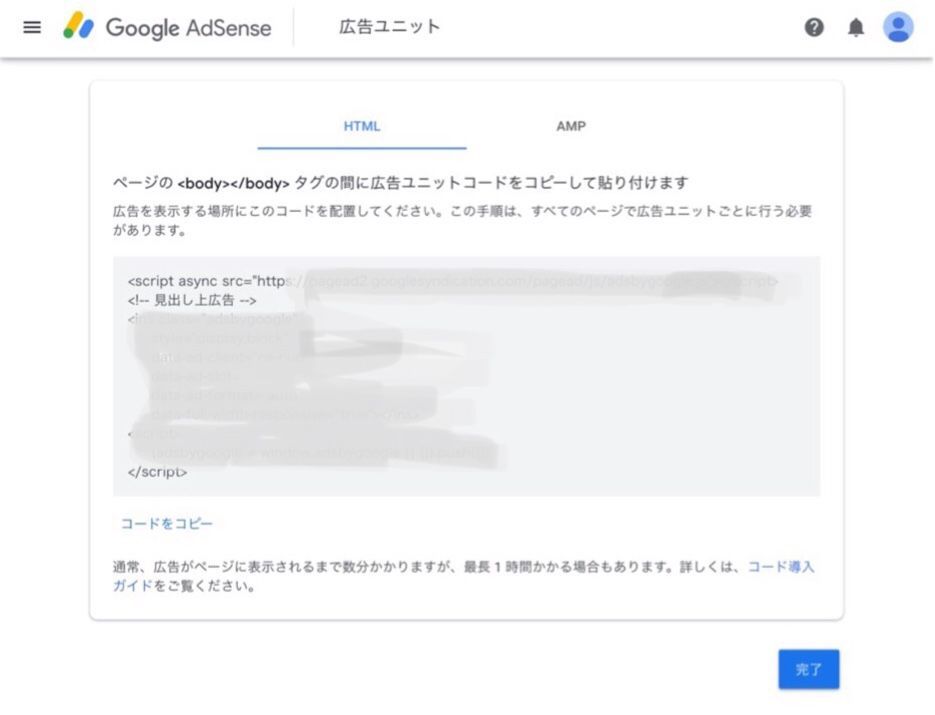This screenshot has height=715, width=935.
Task: Switch to the AMP tab
Action: click(571, 126)
